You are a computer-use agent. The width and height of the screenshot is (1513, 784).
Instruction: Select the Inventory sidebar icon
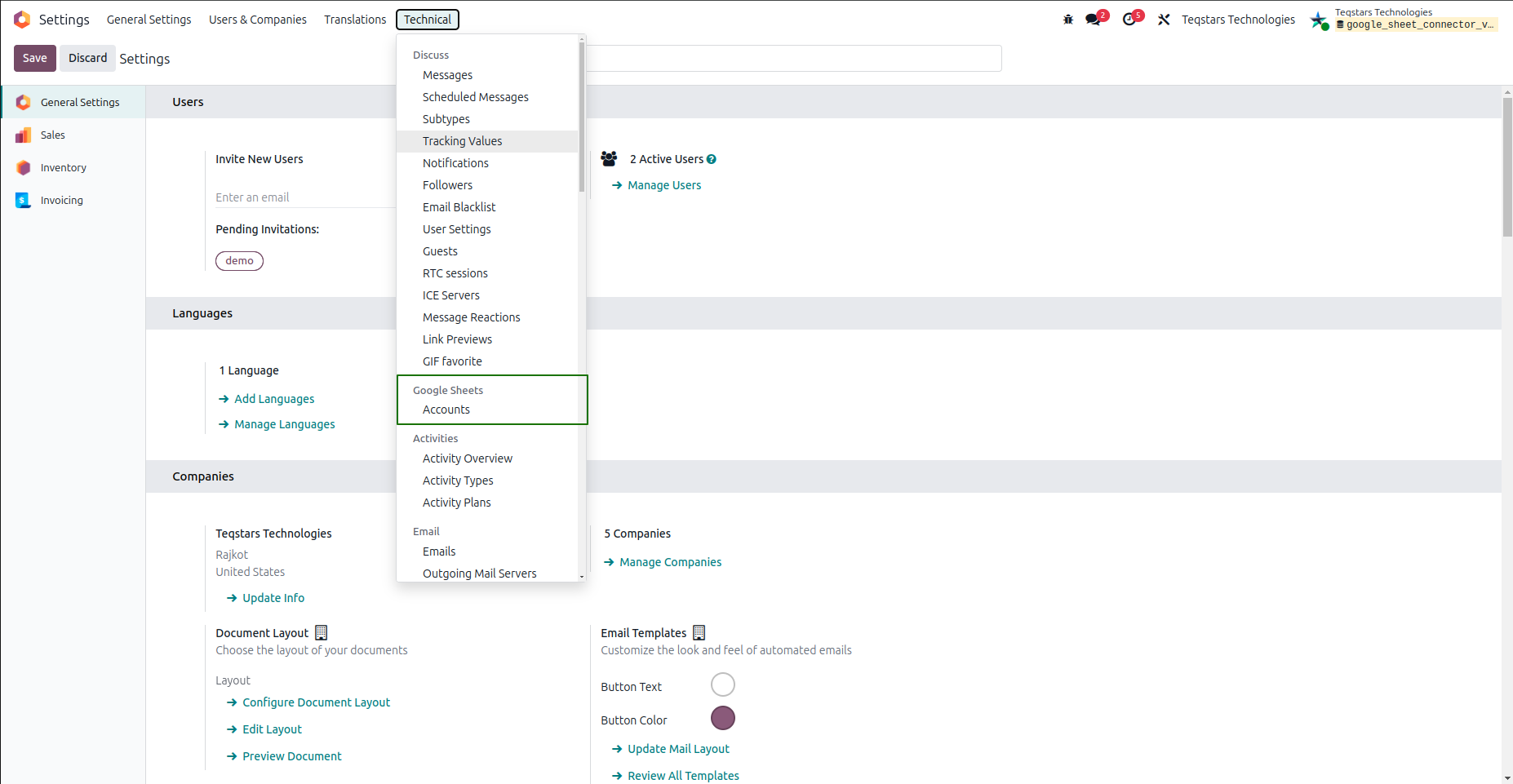pyautogui.click(x=24, y=167)
